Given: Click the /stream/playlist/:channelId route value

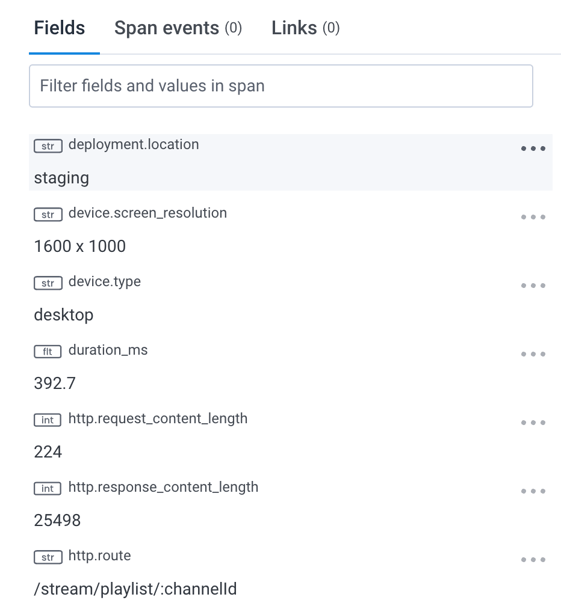Looking at the screenshot, I should 135,589.
